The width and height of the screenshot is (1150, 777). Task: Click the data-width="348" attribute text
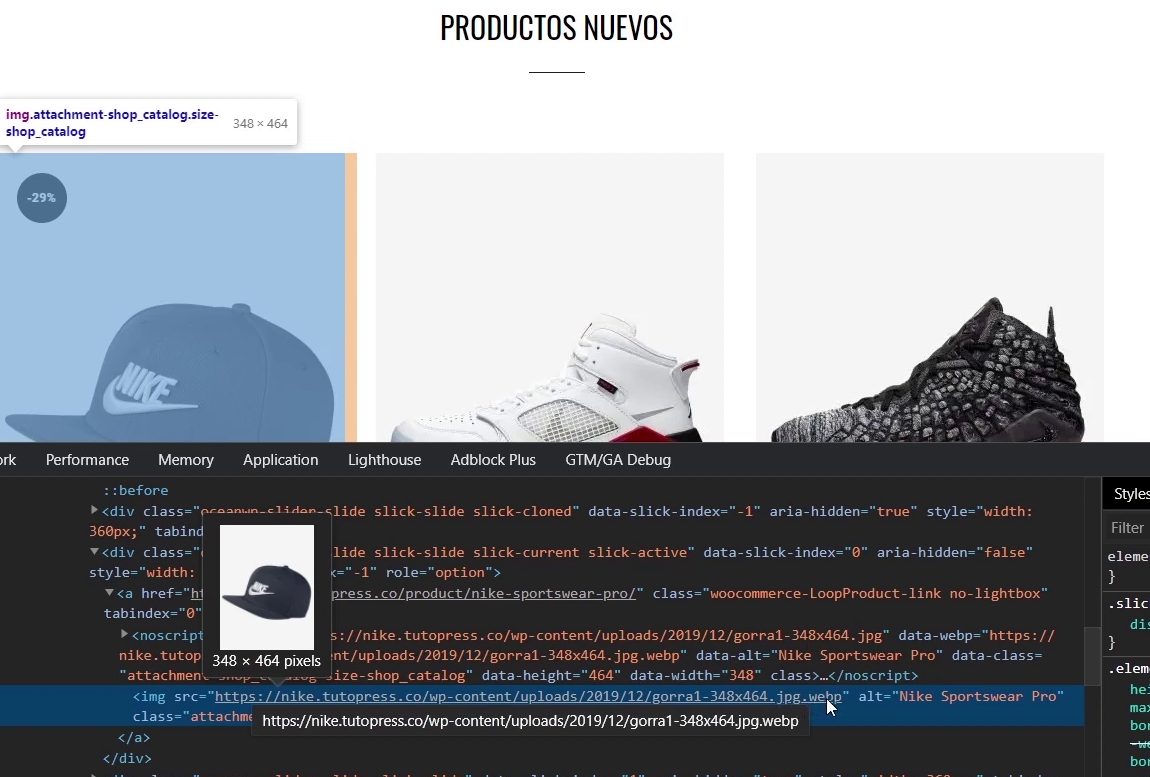pyautogui.click(x=695, y=676)
